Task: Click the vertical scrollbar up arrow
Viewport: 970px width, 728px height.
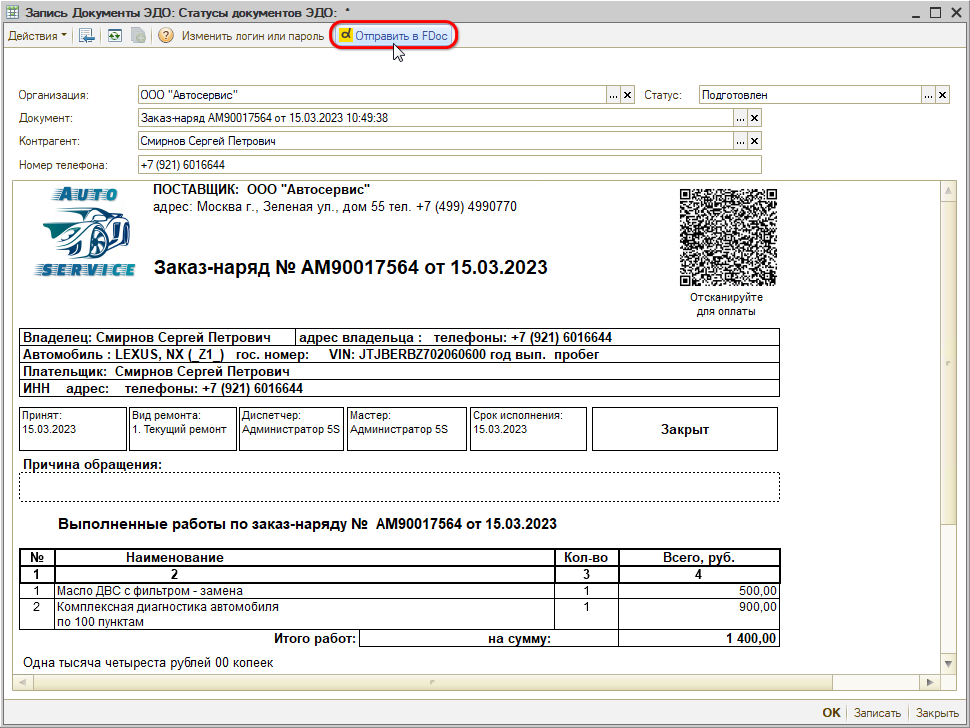Action: coord(948,191)
